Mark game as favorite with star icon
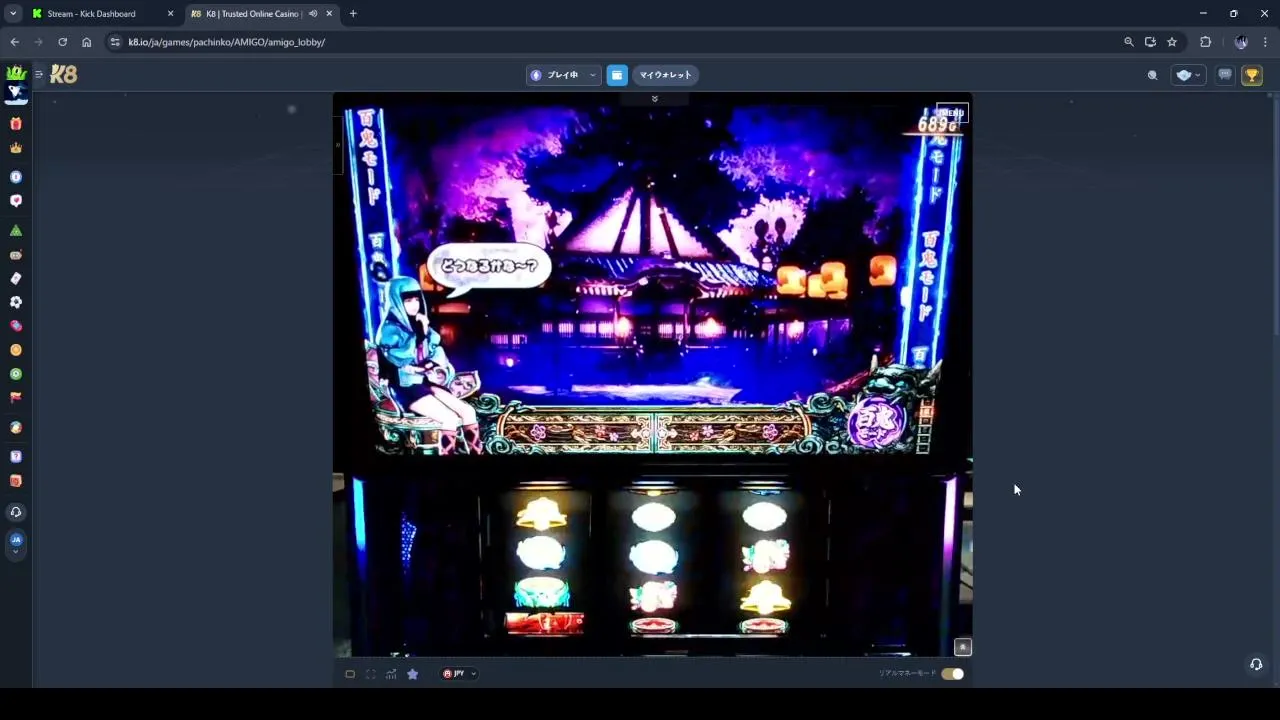The width and height of the screenshot is (1280, 720). tap(412, 674)
